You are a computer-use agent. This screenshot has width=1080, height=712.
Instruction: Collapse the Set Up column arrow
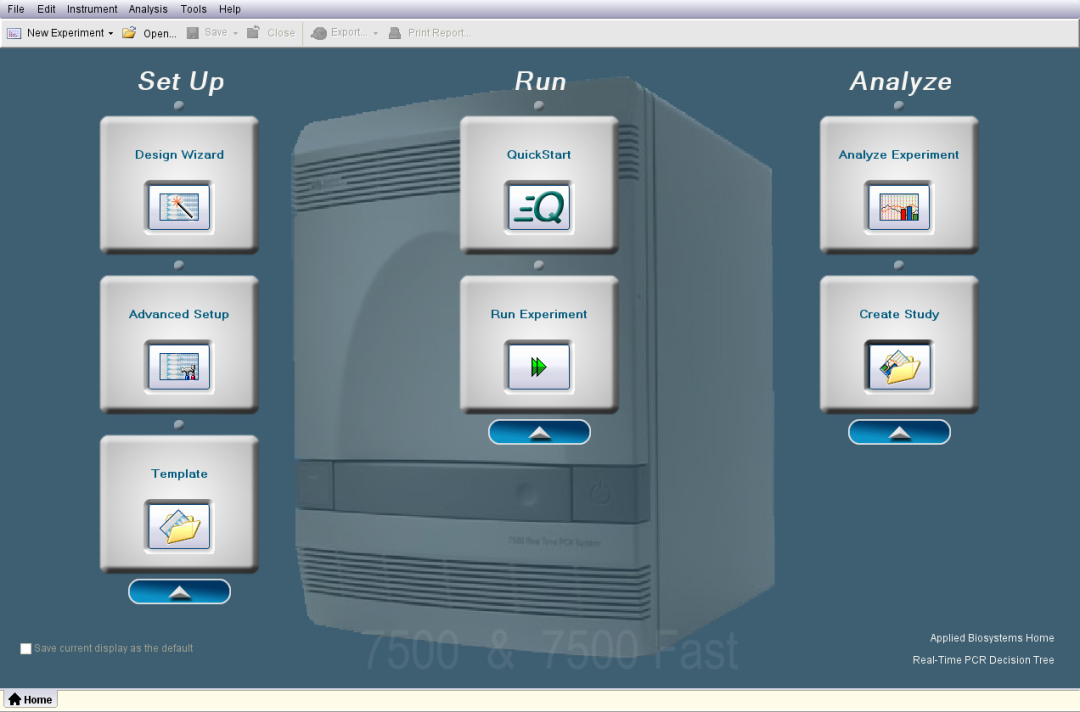pos(179,592)
